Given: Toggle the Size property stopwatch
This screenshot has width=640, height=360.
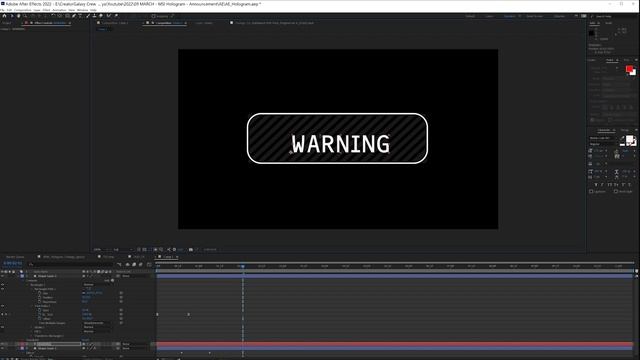Looking at the screenshot, I should 40,293.
